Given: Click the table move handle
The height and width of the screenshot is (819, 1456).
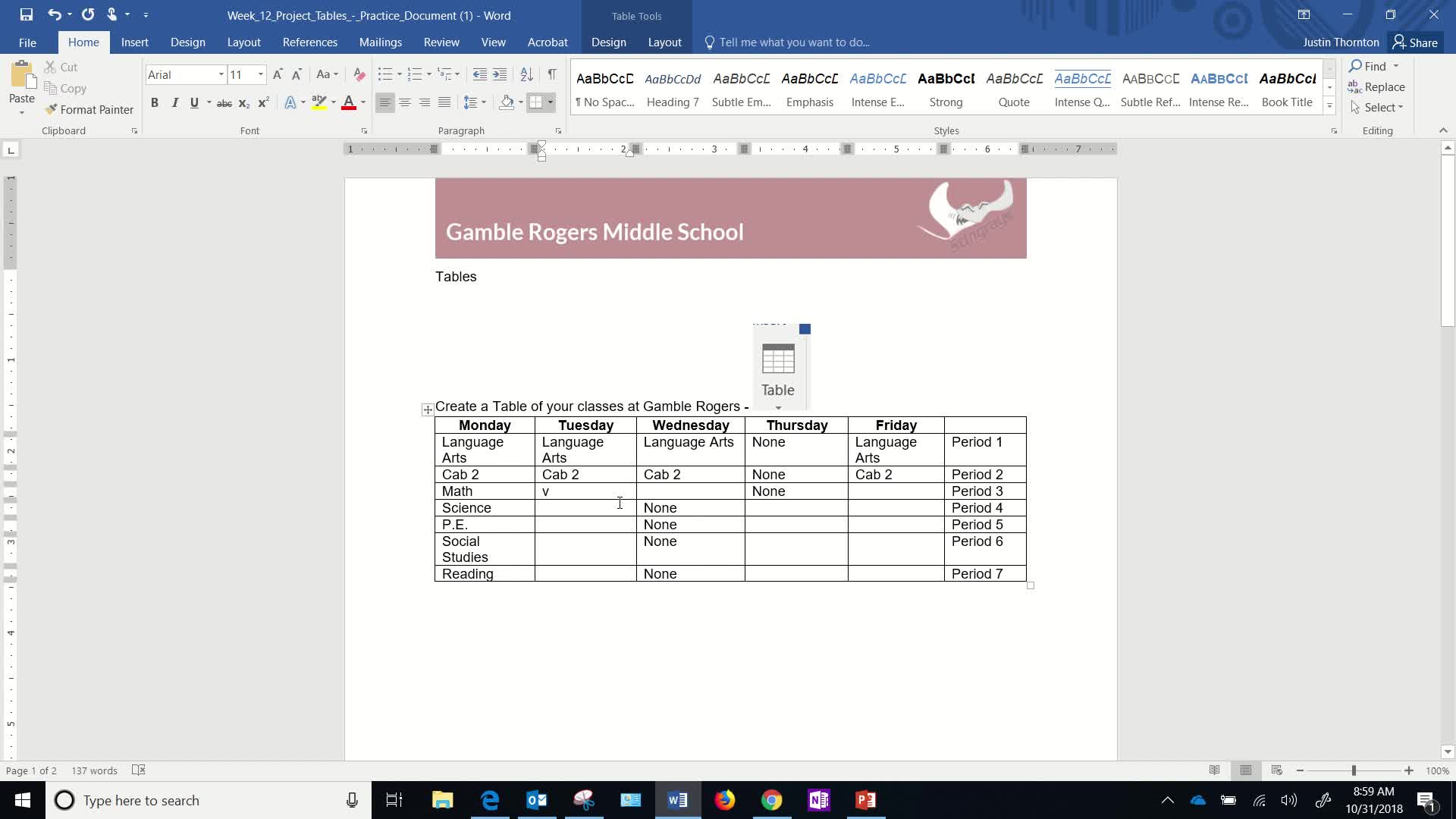Looking at the screenshot, I should coord(428,409).
